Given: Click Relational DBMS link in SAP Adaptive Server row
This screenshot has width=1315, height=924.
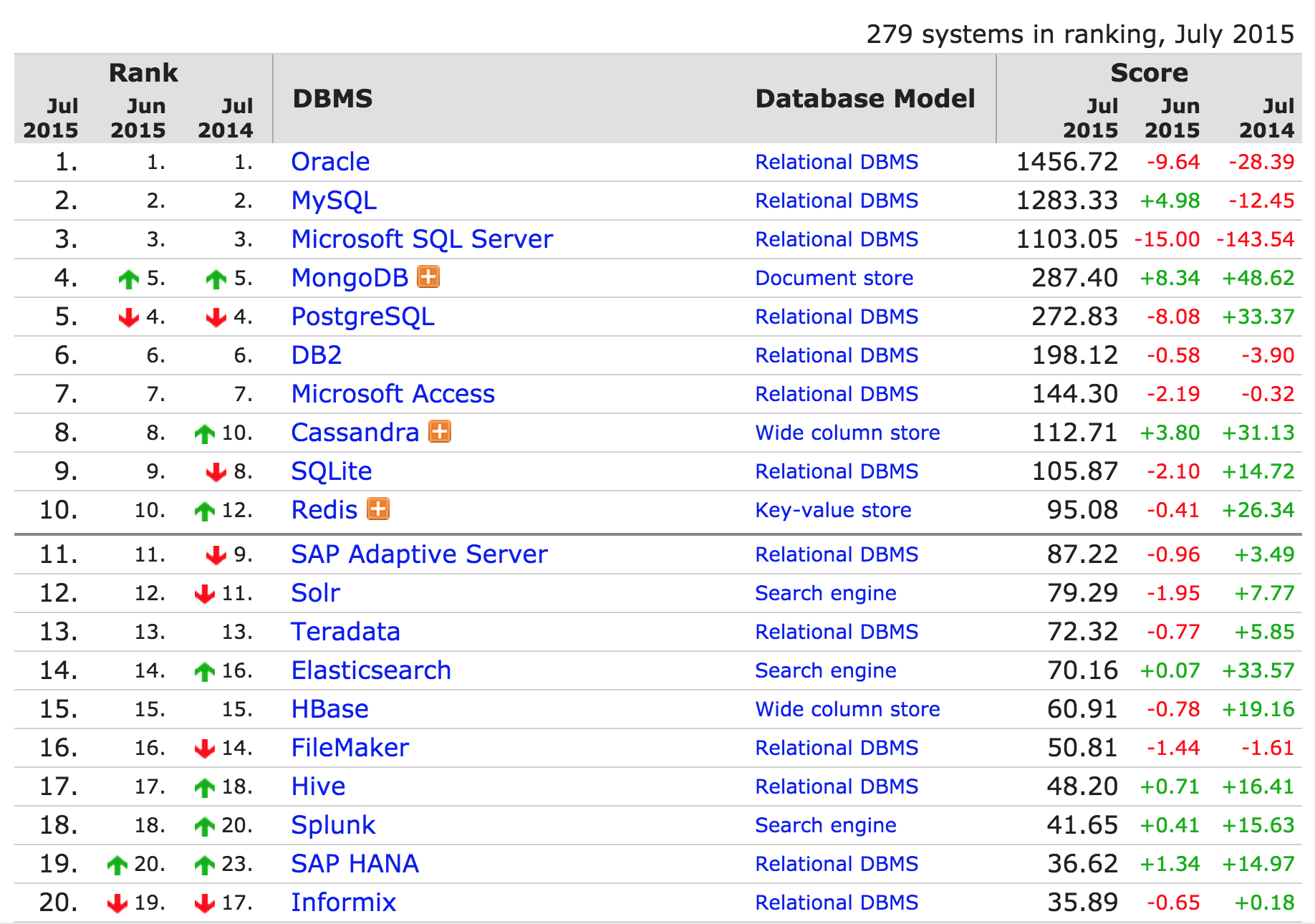Looking at the screenshot, I should coord(837,554).
